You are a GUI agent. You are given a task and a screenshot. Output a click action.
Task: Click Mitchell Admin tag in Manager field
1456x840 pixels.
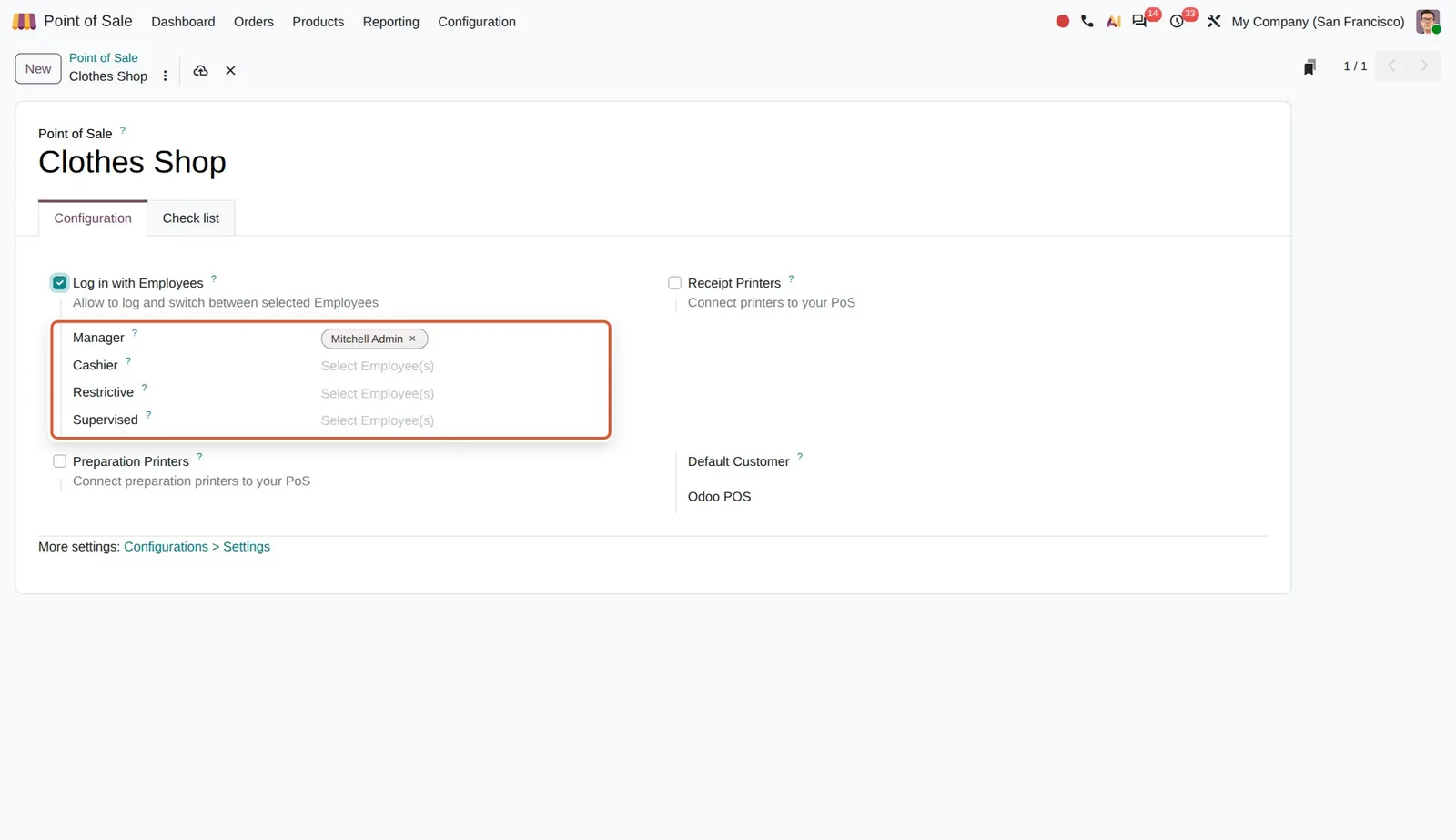pyautogui.click(x=367, y=339)
